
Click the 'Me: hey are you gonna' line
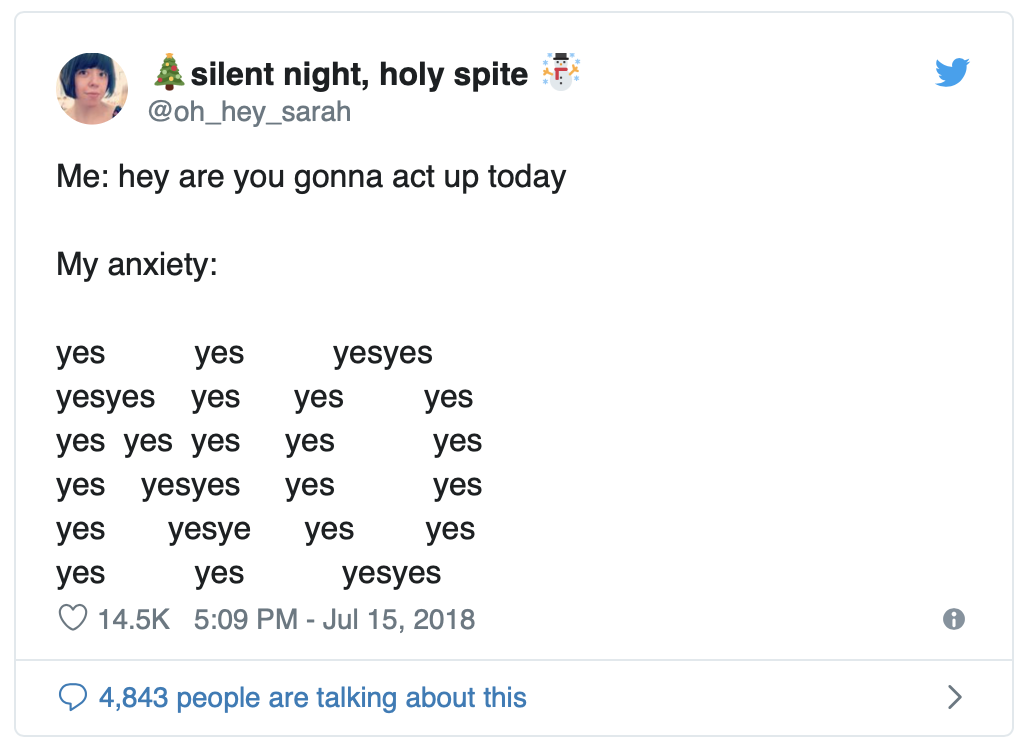click(311, 177)
